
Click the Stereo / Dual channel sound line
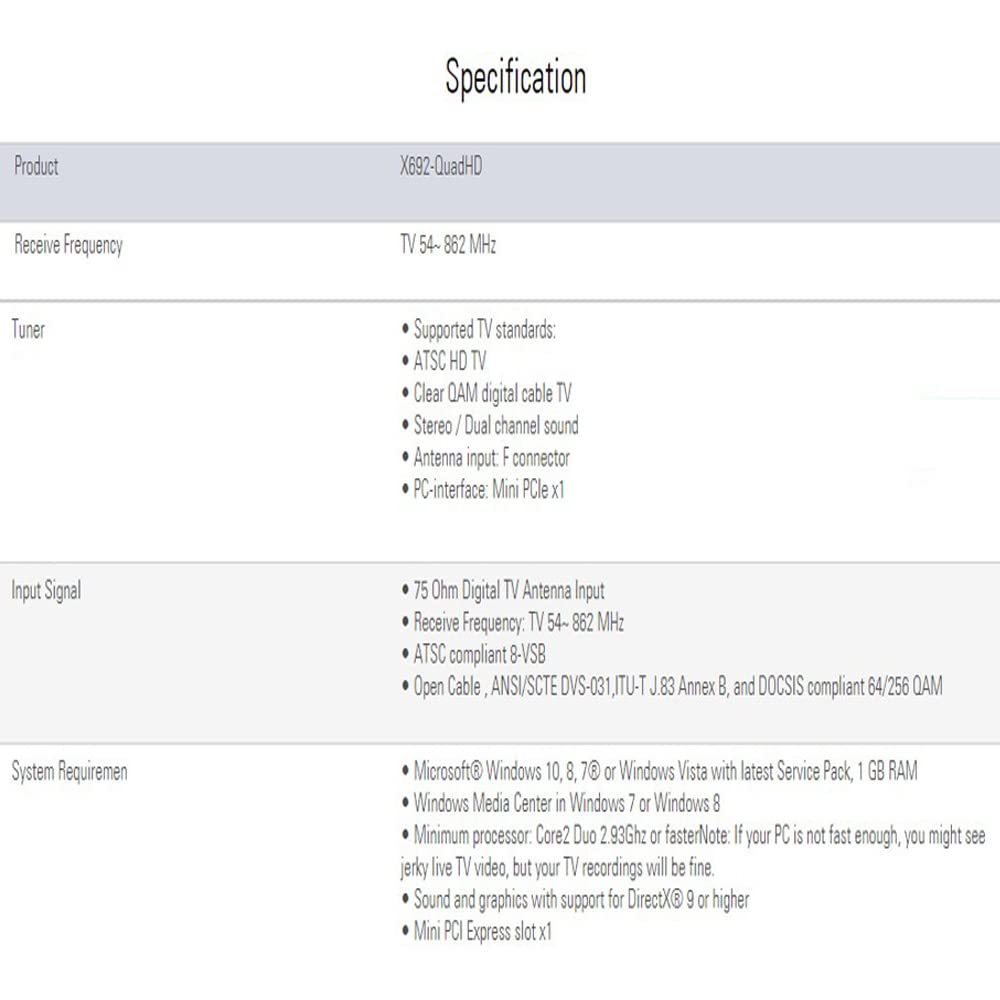[496, 426]
